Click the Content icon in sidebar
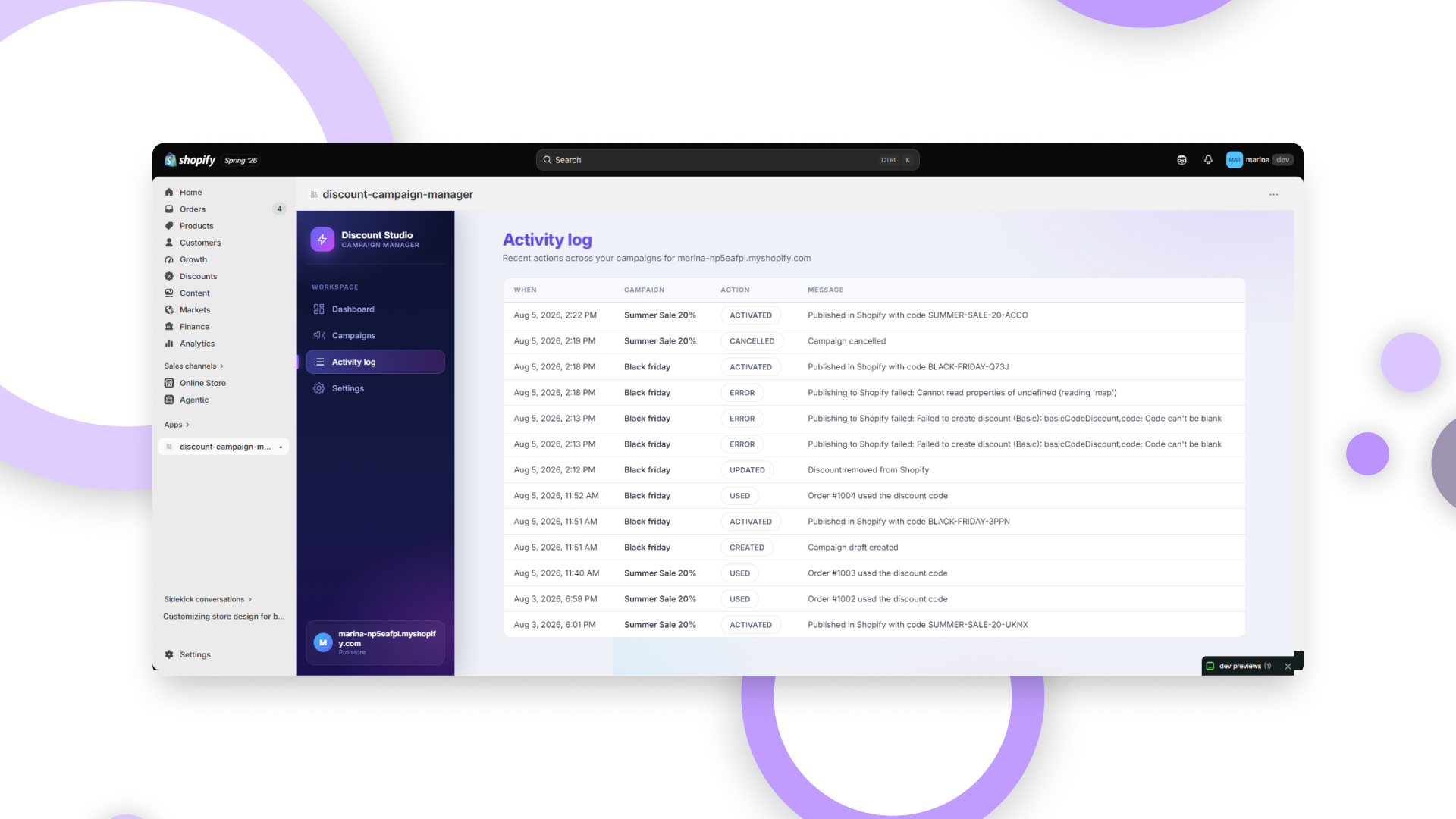This screenshot has width=1456, height=819. click(x=169, y=293)
